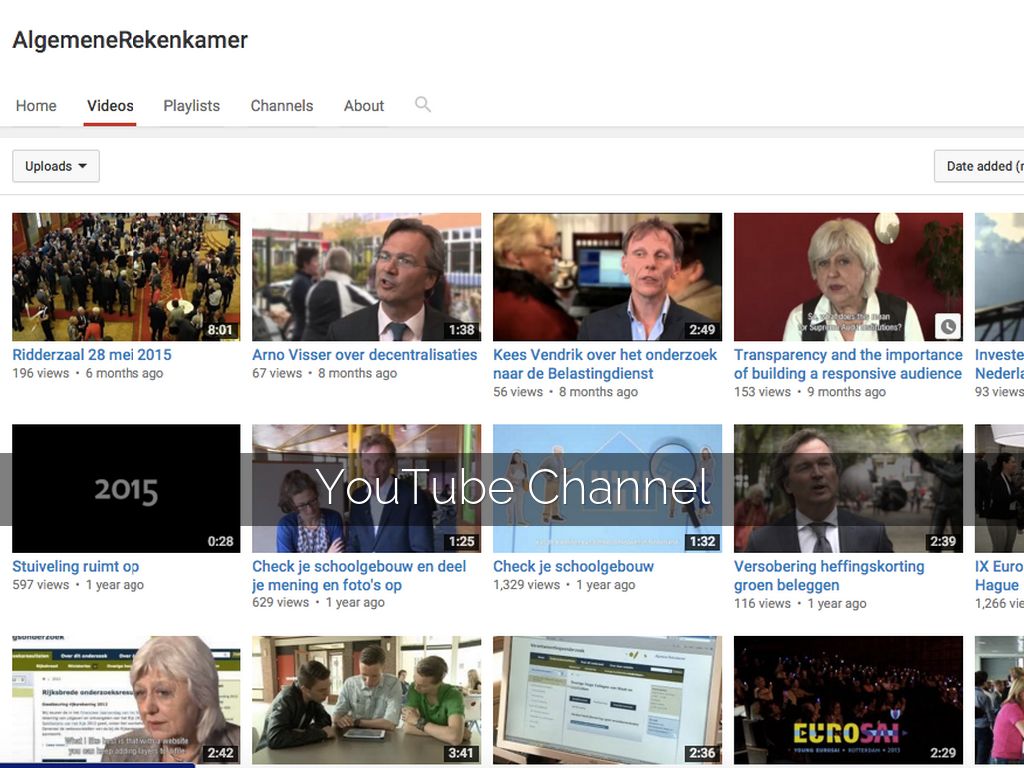Click Stuiveling ruimt op video title
This screenshot has height=768, width=1024.
tap(76, 567)
